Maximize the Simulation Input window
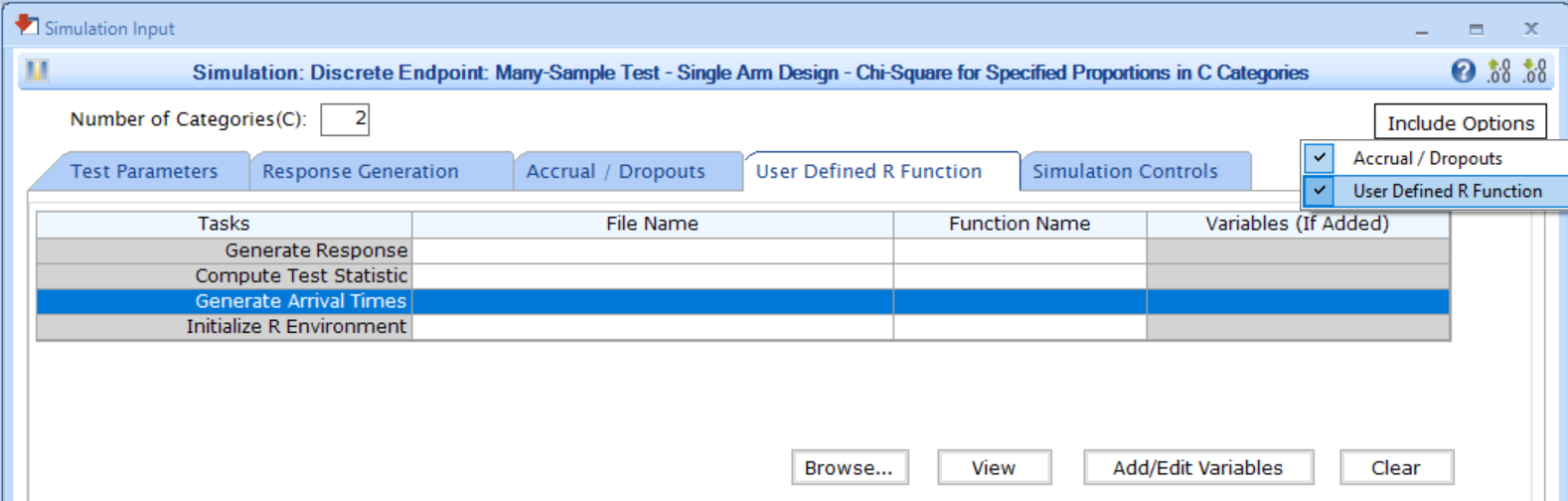The height and width of the screenshot is (501, 1568). click(1477, 29)
